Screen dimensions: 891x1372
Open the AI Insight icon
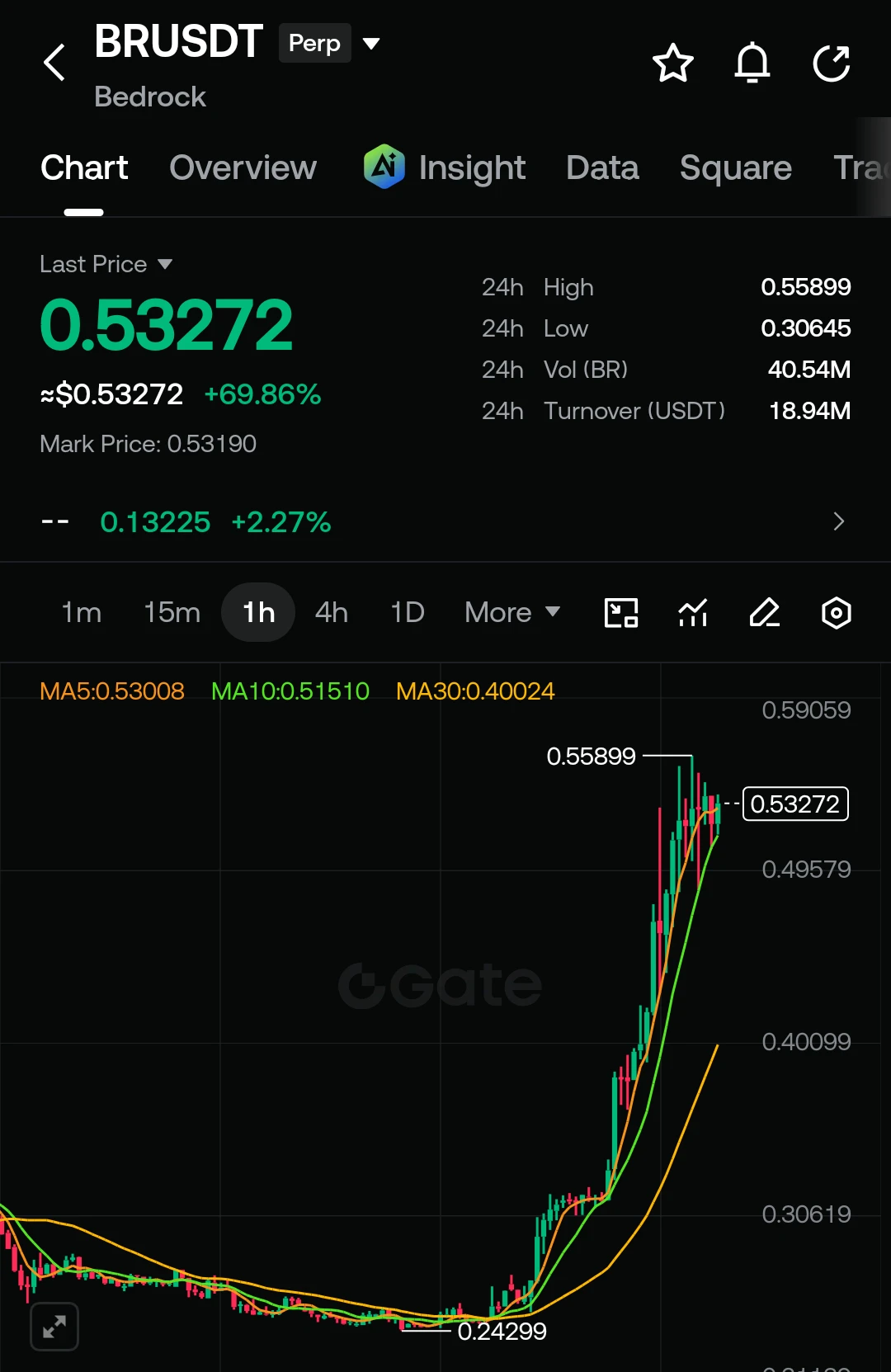point(384,167)
